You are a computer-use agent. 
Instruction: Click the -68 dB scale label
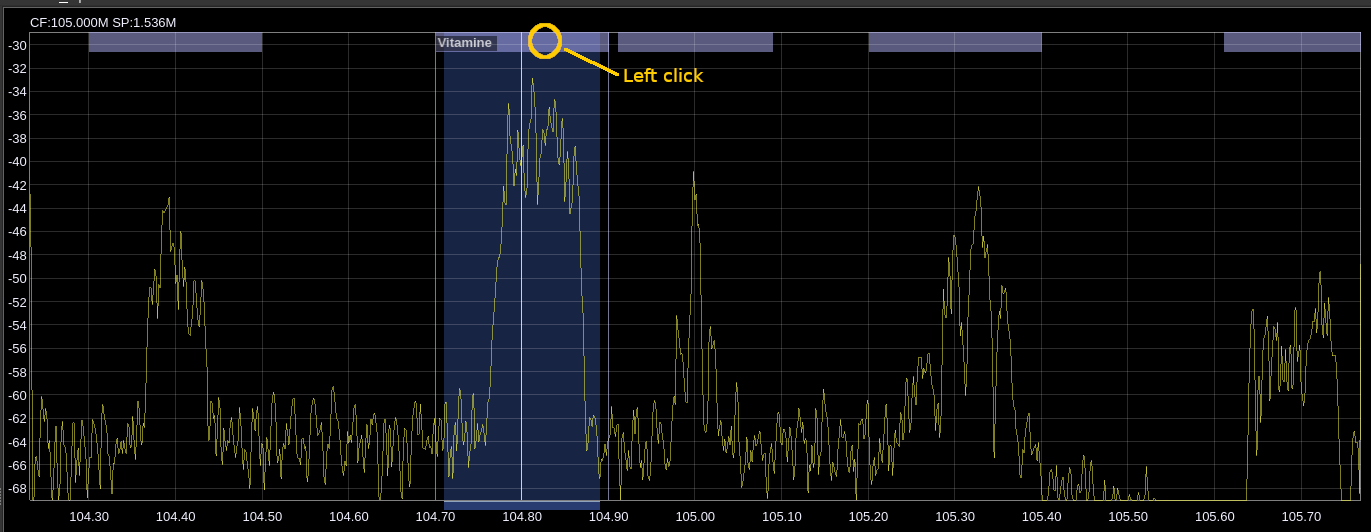(17, 489)
